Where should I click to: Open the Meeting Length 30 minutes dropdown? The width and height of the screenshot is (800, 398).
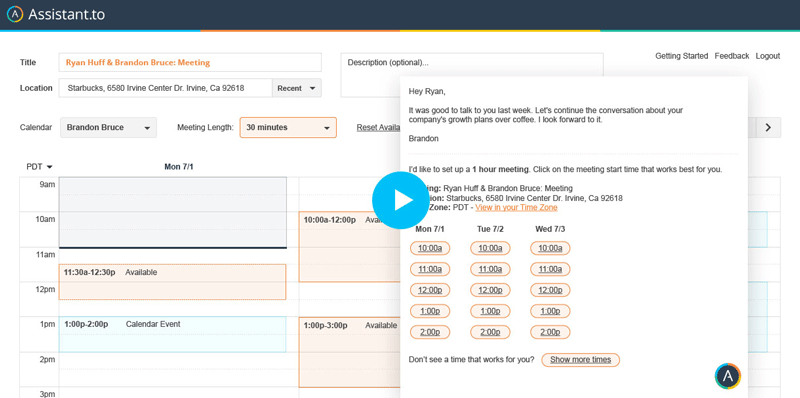pyautogui.click(x=288, y=128)
